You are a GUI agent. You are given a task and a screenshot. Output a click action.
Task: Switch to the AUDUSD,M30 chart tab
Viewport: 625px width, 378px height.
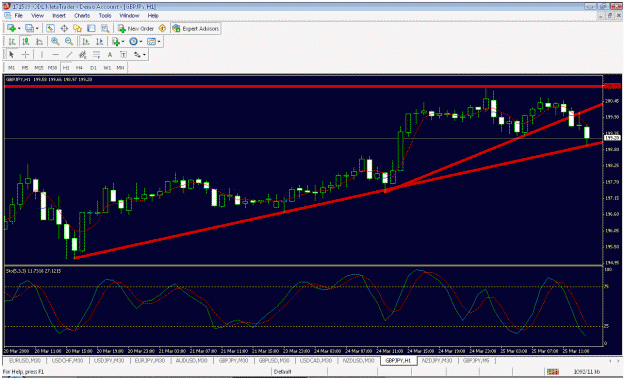click(192, 360)
